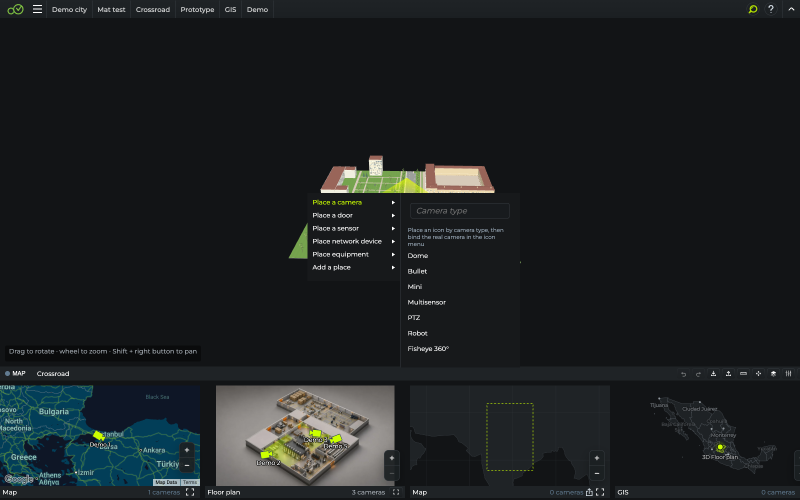Open the search icon in top bar

click(x=753, y=9)
